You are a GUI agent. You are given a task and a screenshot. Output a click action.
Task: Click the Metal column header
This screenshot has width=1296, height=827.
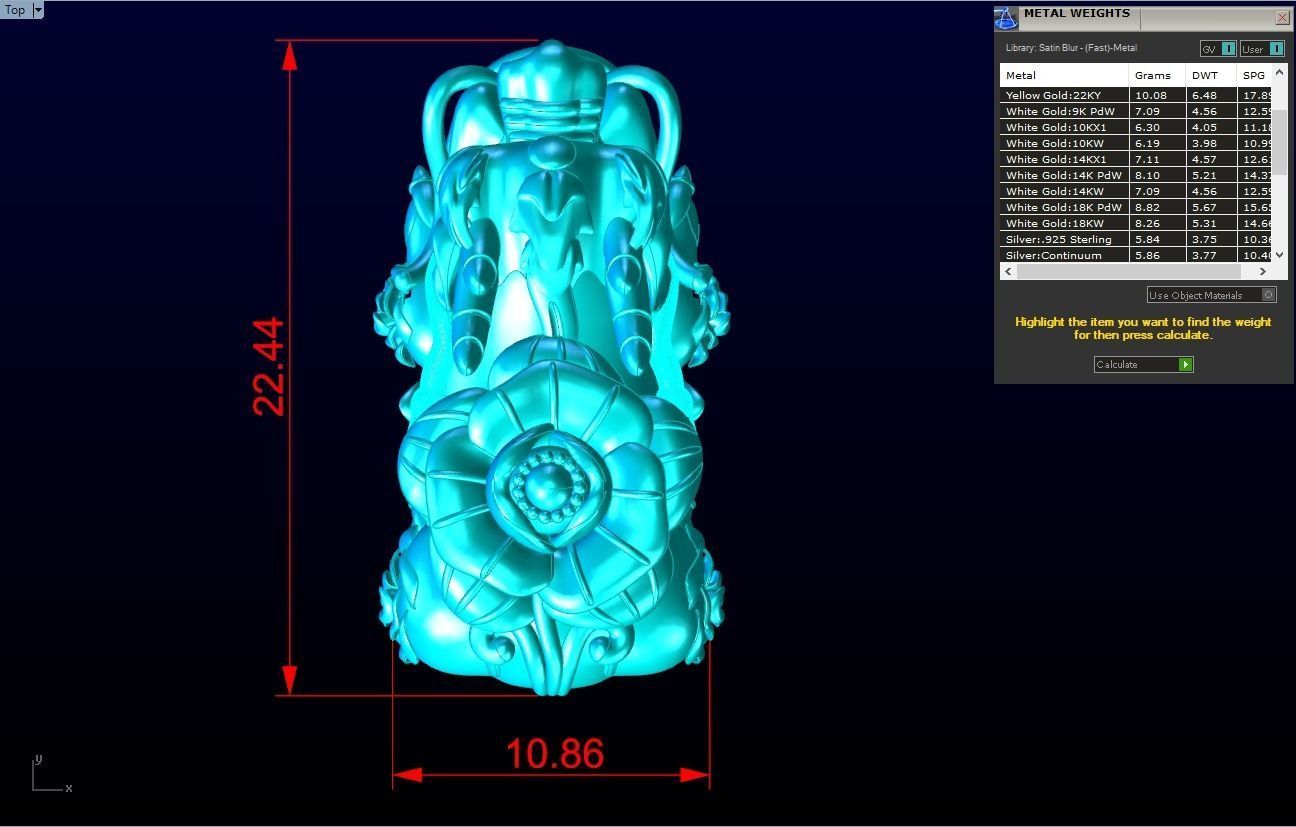(x=1064, y=75)
